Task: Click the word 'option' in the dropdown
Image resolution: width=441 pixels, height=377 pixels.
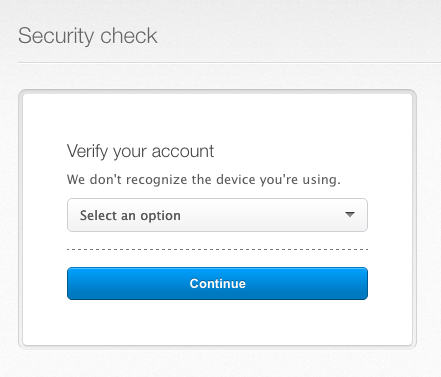Action: click(x=160, y=216)
